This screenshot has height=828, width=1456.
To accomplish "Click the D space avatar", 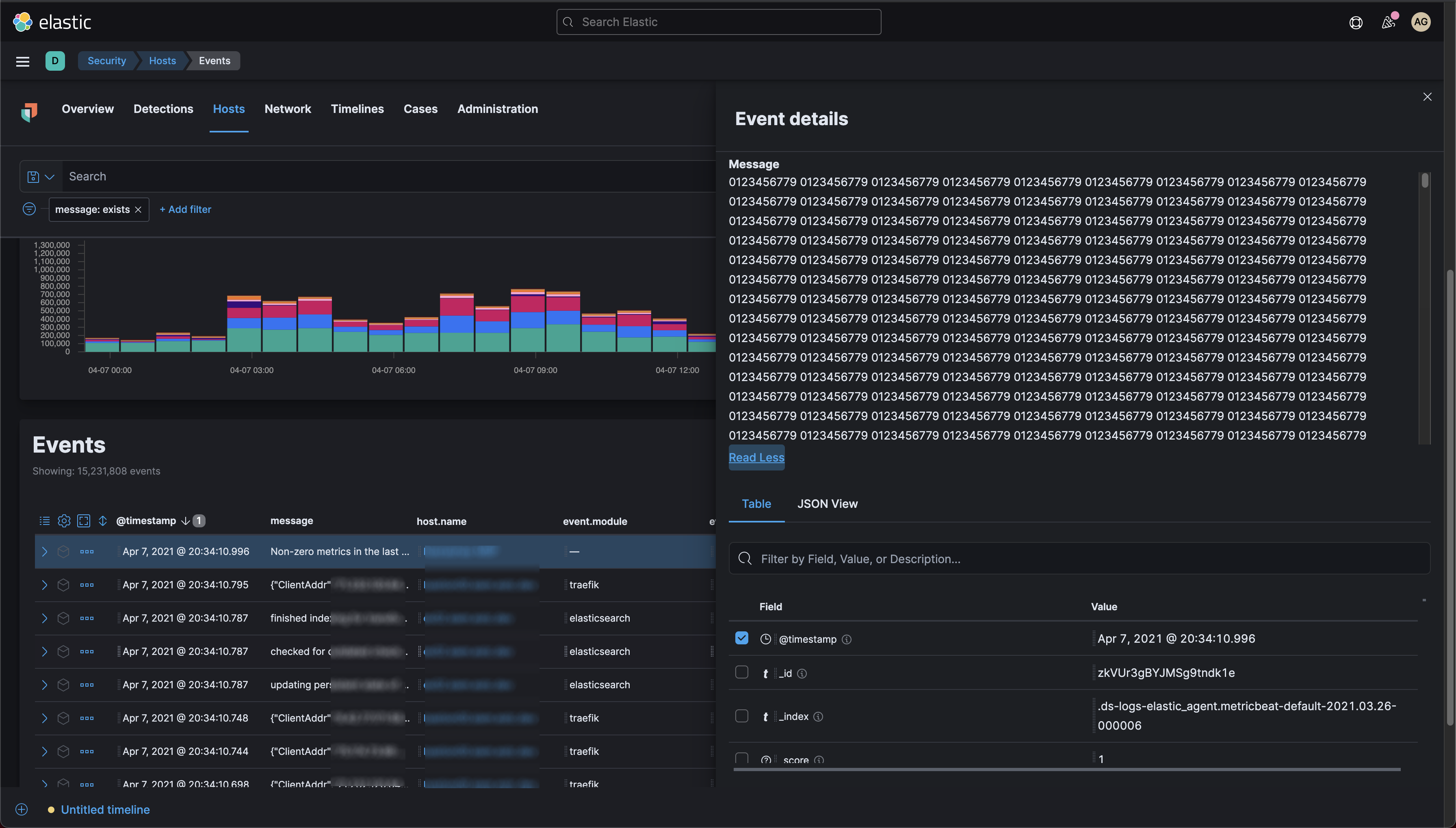I will [55, 61].
